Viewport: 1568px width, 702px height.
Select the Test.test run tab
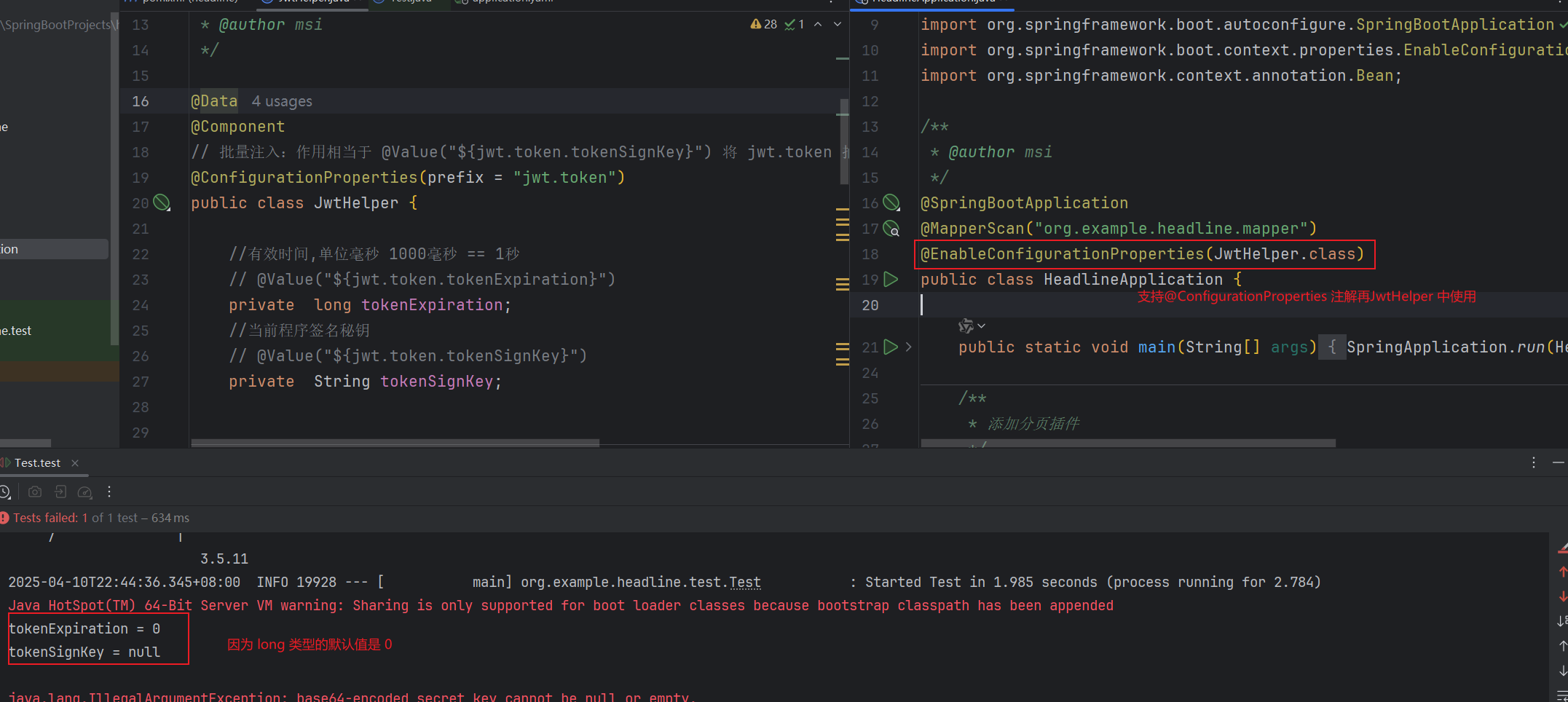[37, 463]
